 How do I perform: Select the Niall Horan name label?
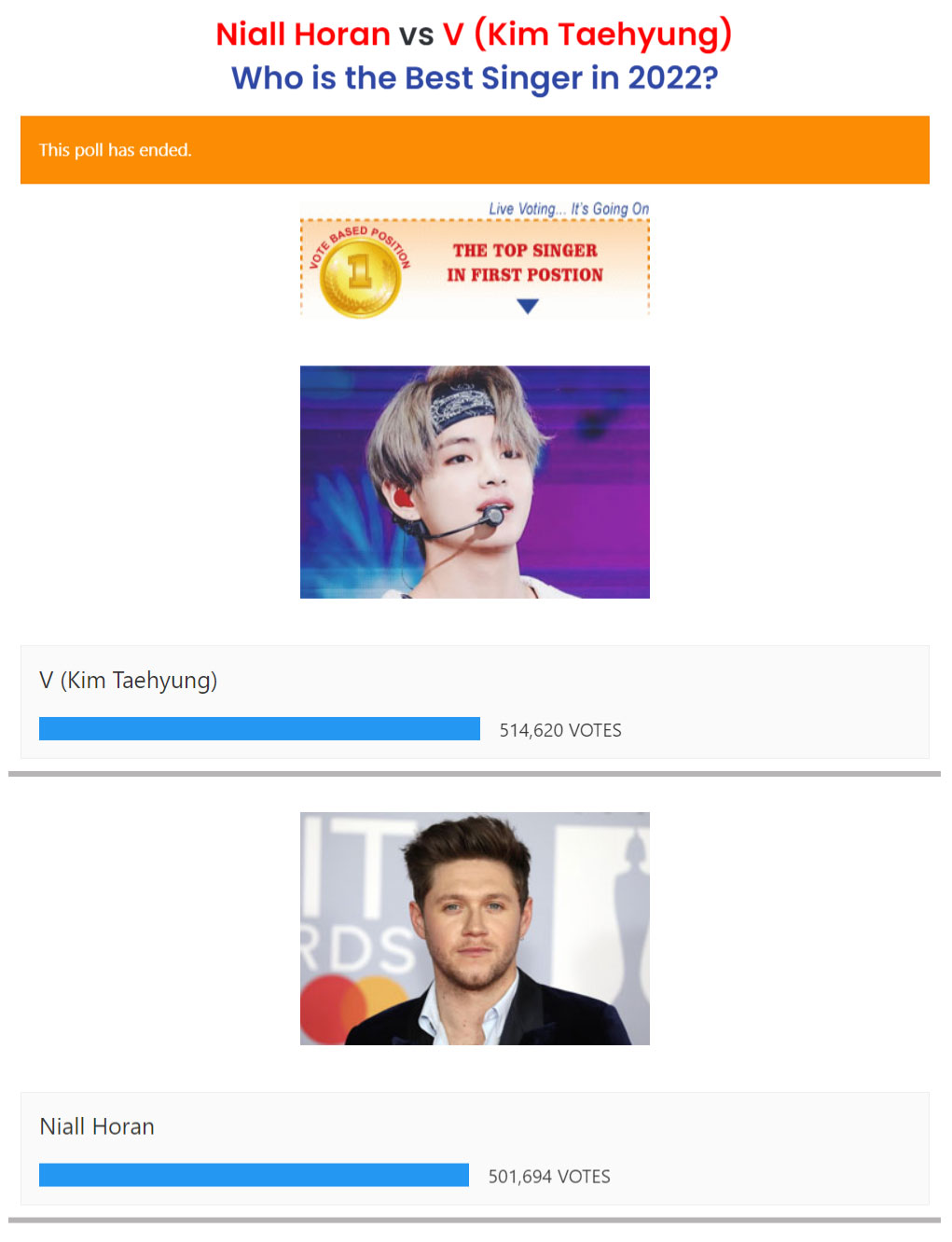(x=97, y=1126)
